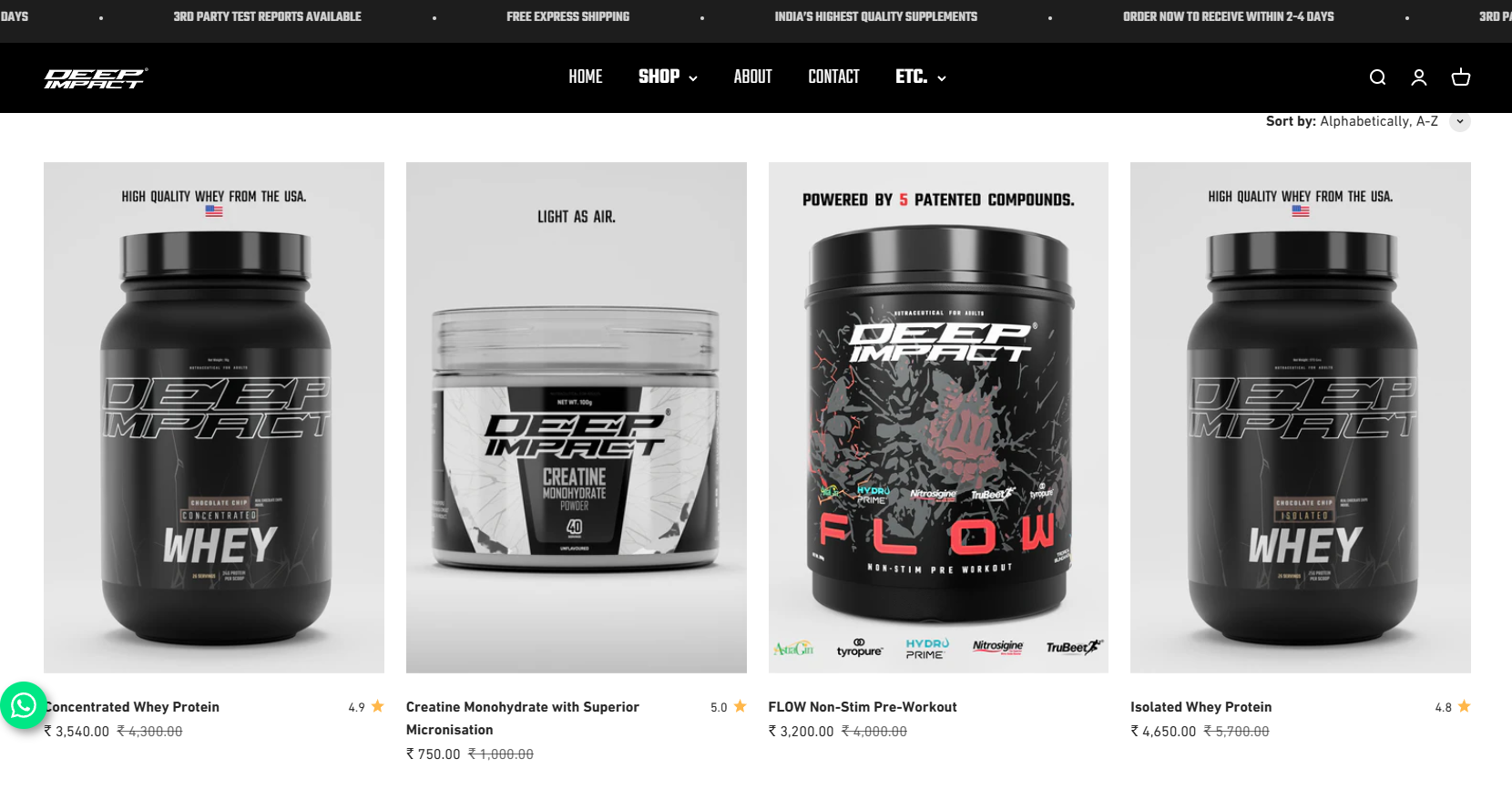Click the Deep Impact header logo
1512x800 pixels.
point(96,78)
